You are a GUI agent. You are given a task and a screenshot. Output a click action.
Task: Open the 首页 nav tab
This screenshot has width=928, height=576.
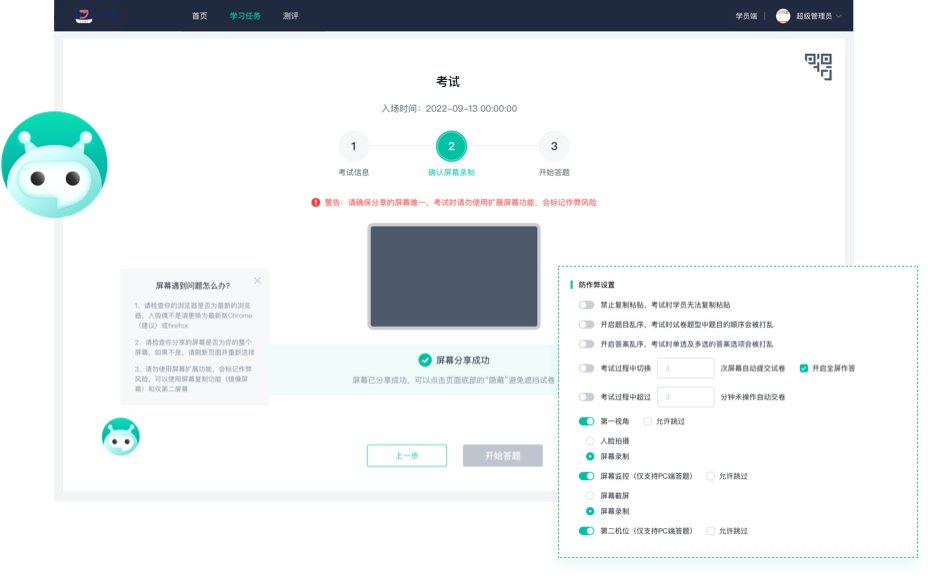[199, 16]
